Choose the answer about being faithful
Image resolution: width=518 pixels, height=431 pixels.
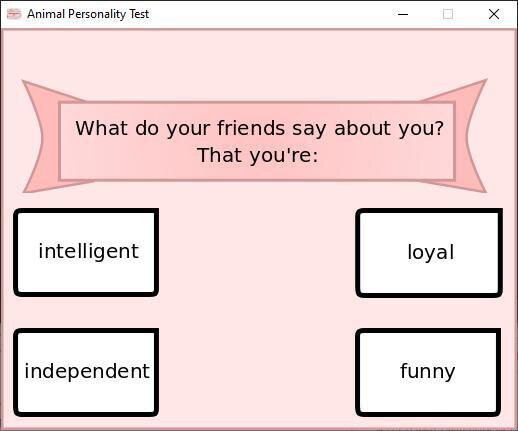pyautogui.click(x=429, y=253)
